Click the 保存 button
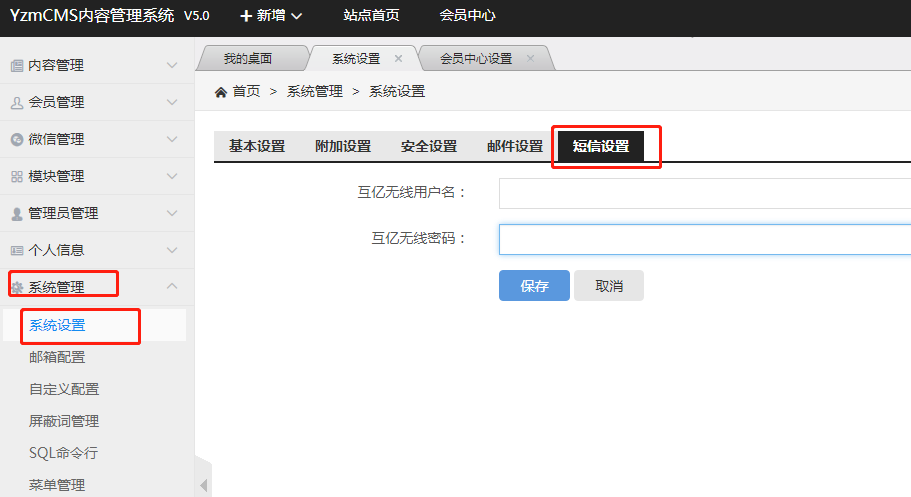Image resolution: width=911 pixels, height=497 pixels. click(x=534, y=286)
